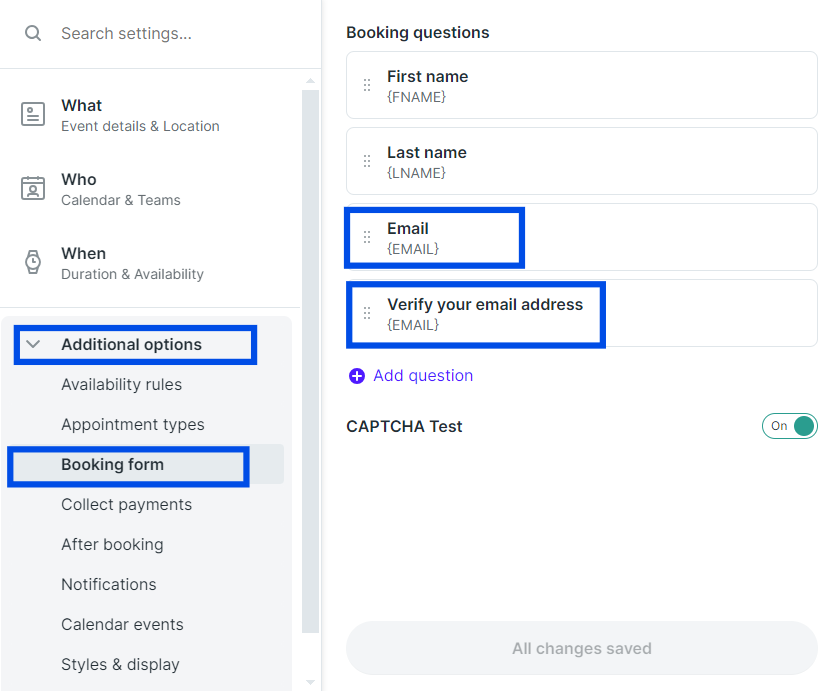The height and width of the screenshot is (691, 835).
Task: Click the sidebar vertical scrollbar
Action: click(310, 361)
